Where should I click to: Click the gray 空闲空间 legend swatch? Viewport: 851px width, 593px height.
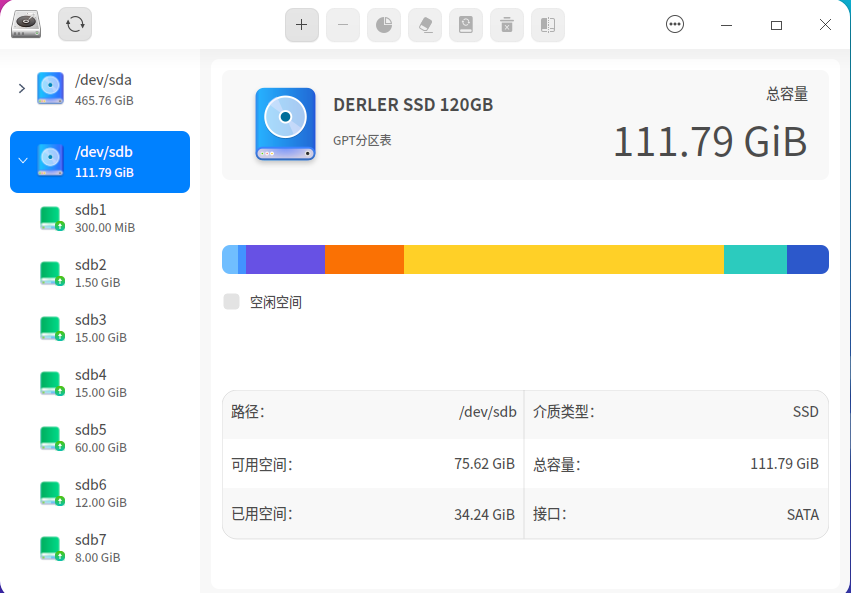[x=232, y=302]
